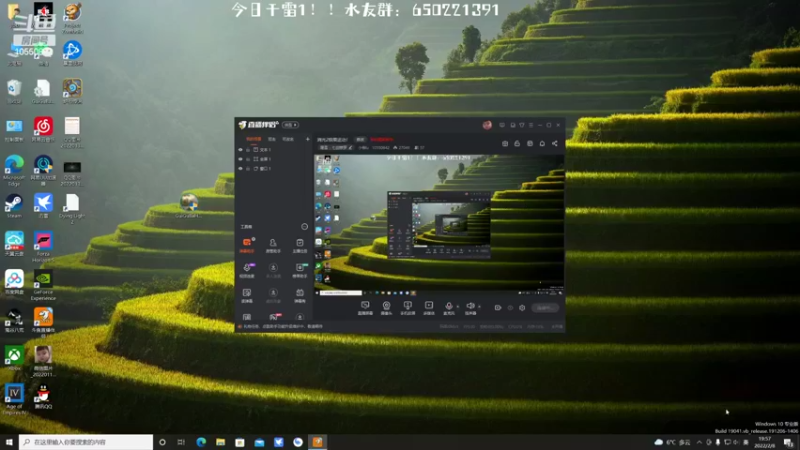The width and height of the screenshot is (800, 450).
Task: Open the orange highlighted toolbox tool
Action: [x=247, y=245]
